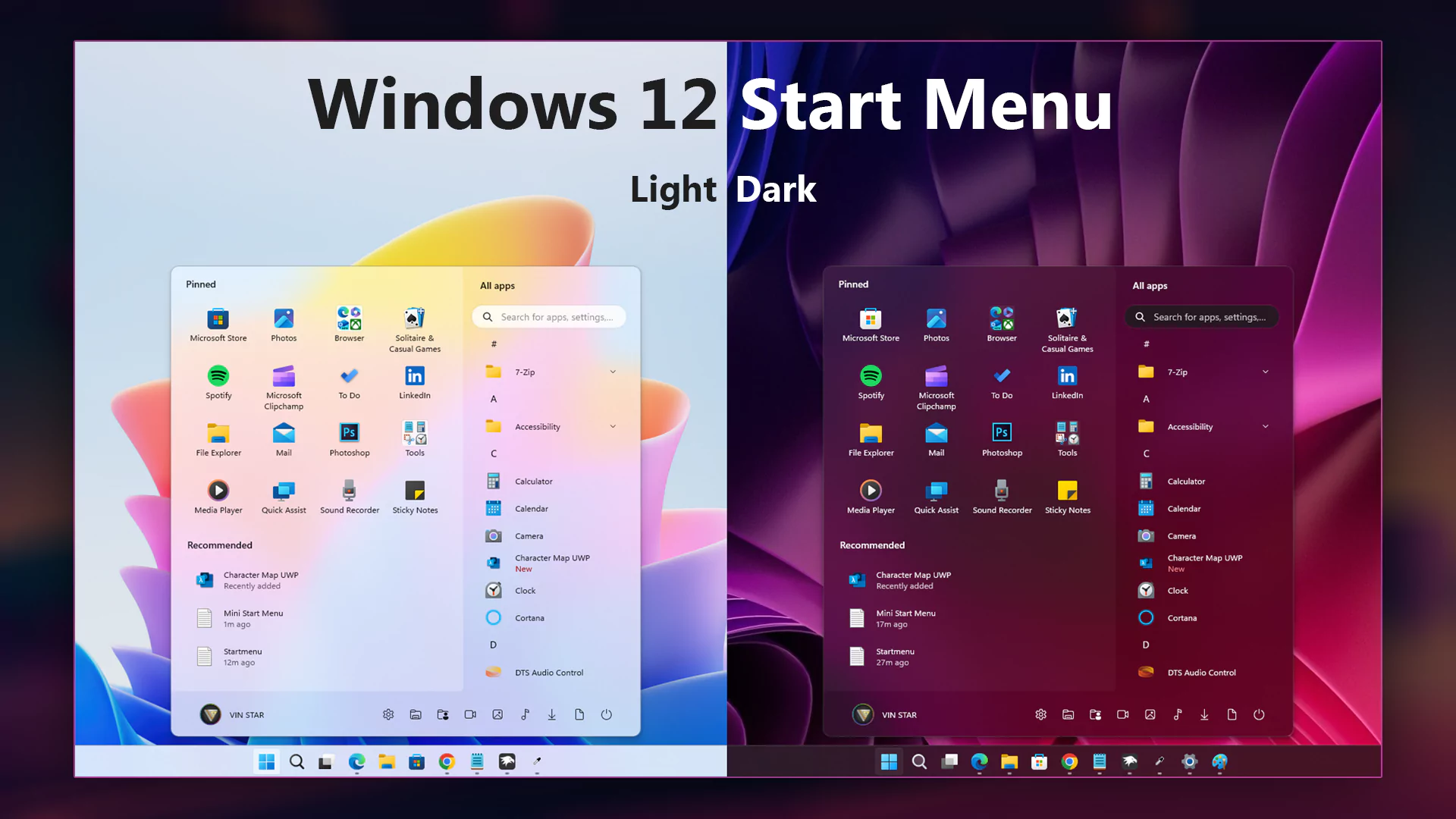1456x819 pixels.
Task: Click Start button on light taskbar
Action: click(266, 761)
